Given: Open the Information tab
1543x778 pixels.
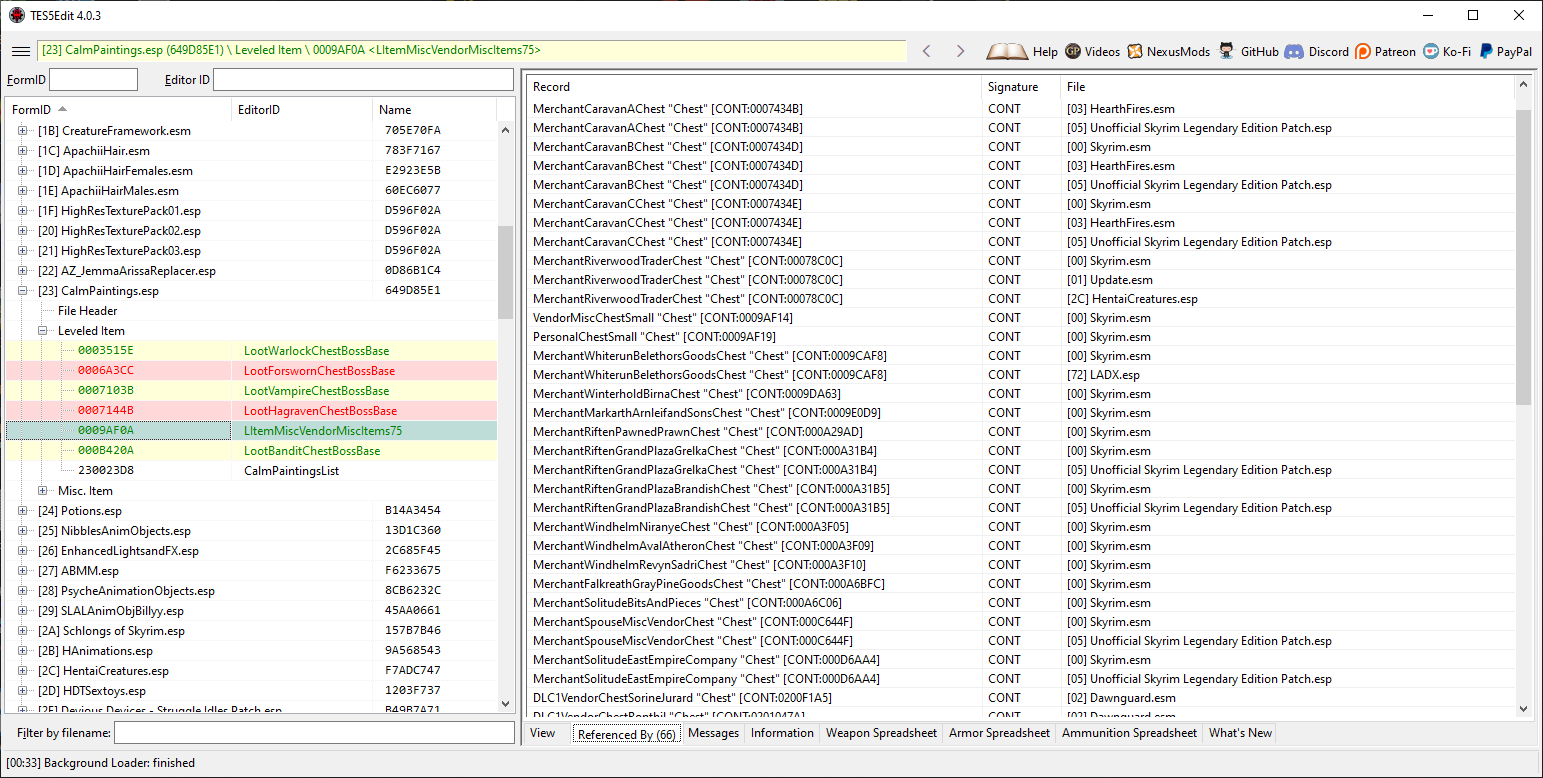Looking at the screenshot, I should click(782, 733).
